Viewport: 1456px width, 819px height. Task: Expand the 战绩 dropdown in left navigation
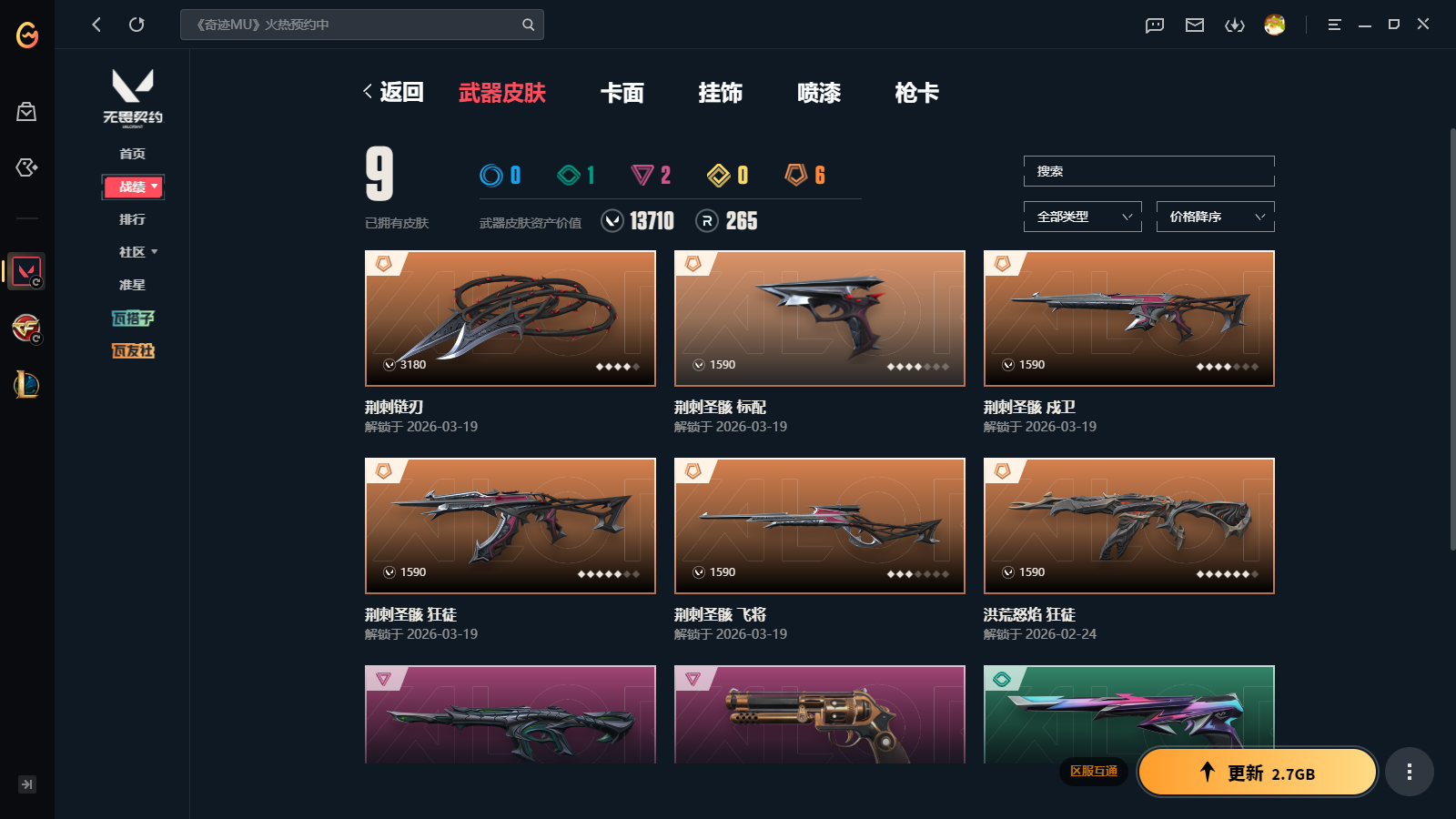133,187
